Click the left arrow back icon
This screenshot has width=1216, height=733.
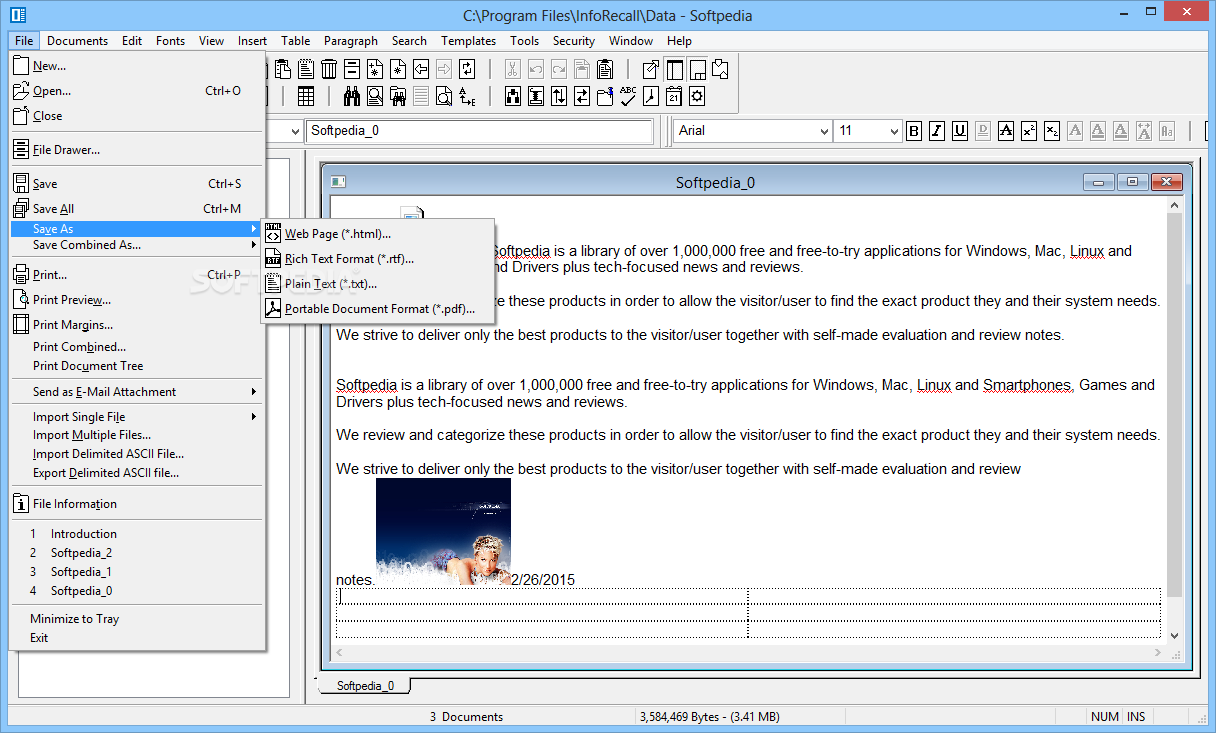[x=421, y=69]
